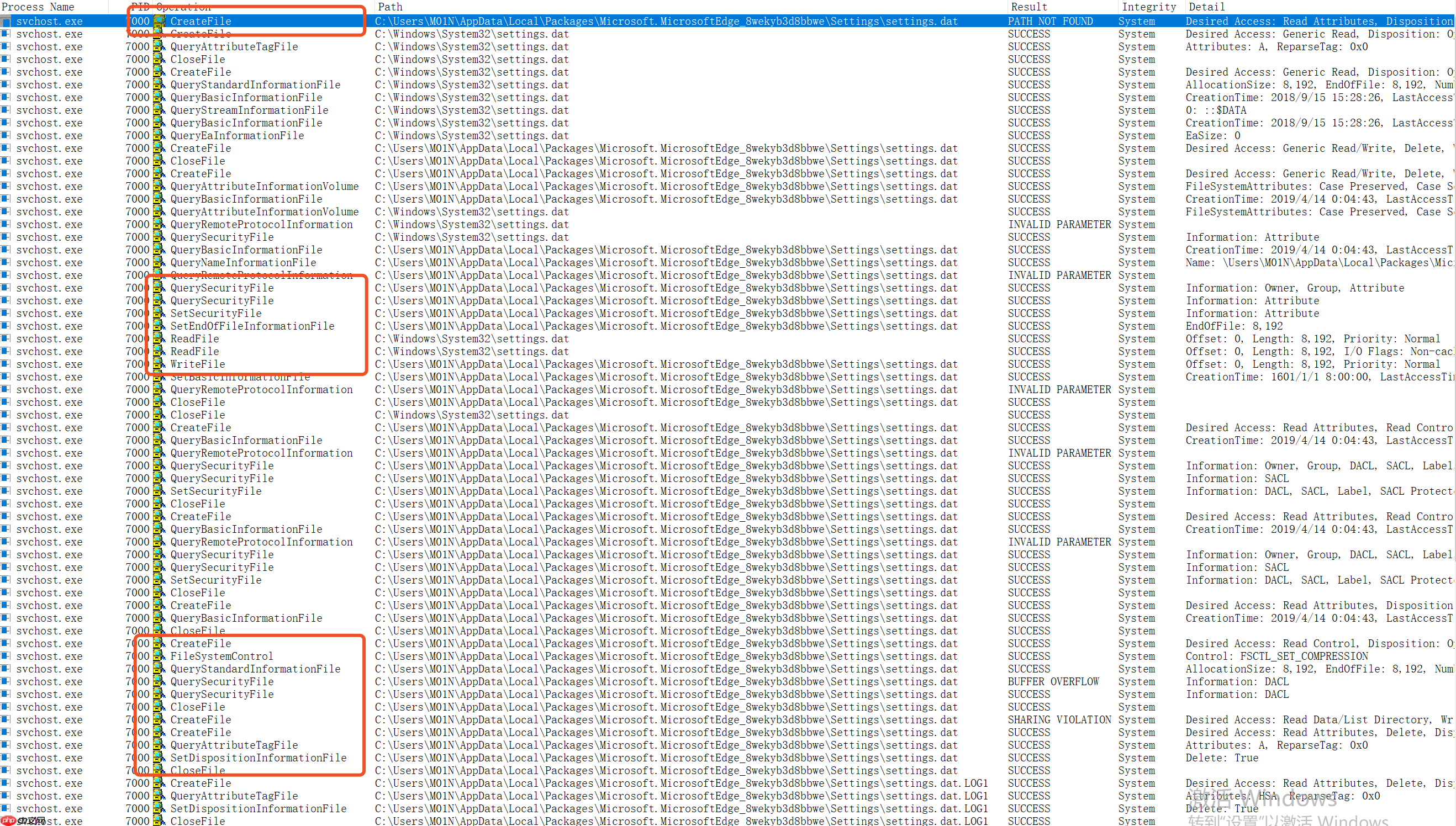This screenshot has height=826, width=1456.
Task: Click the FSCTL_SET_COMPRESSION detail cell
Action: point(1276,656)
